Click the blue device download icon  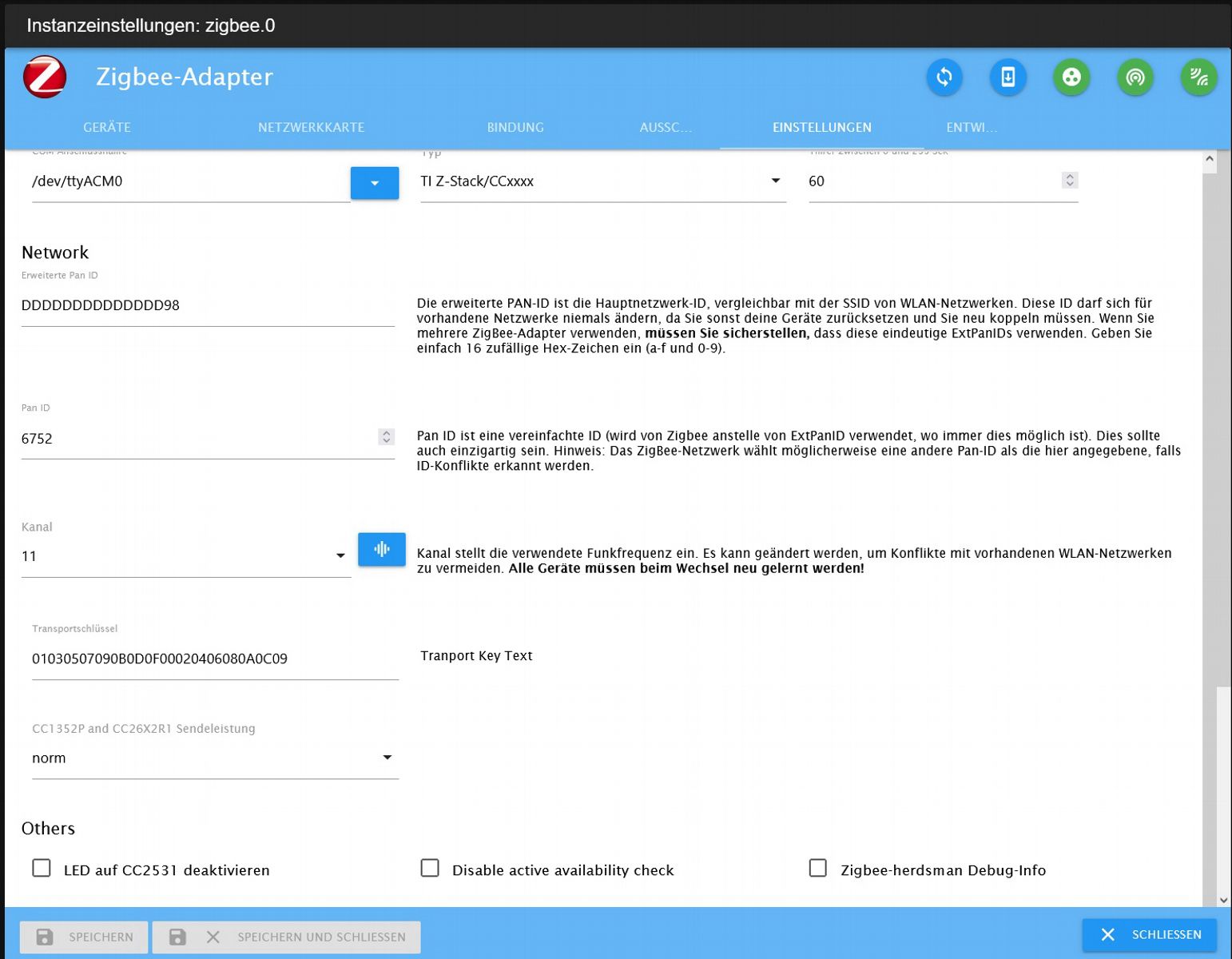click(1008, 77)
